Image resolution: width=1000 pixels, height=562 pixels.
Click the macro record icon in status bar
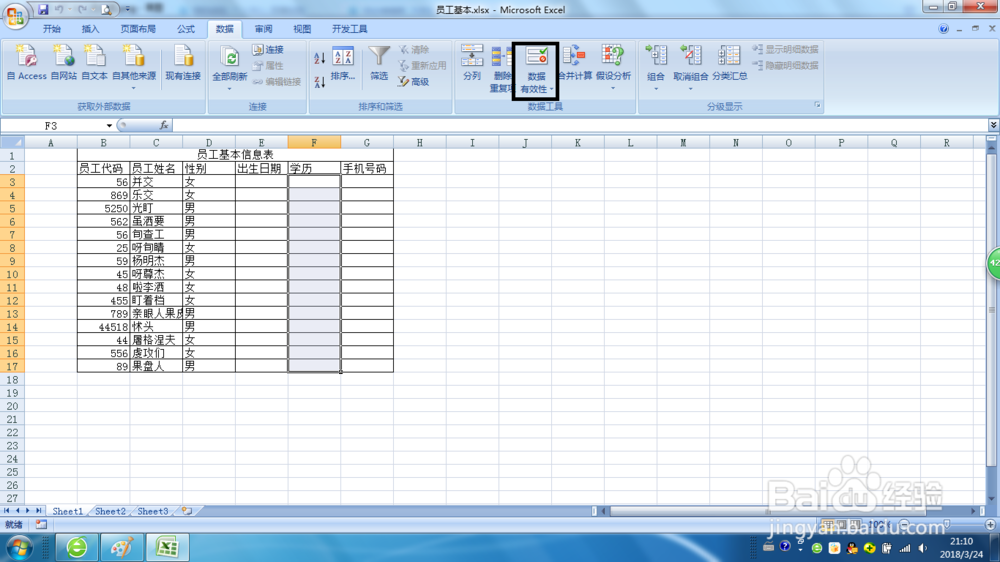pyautogui.click(x=41, y=524)
